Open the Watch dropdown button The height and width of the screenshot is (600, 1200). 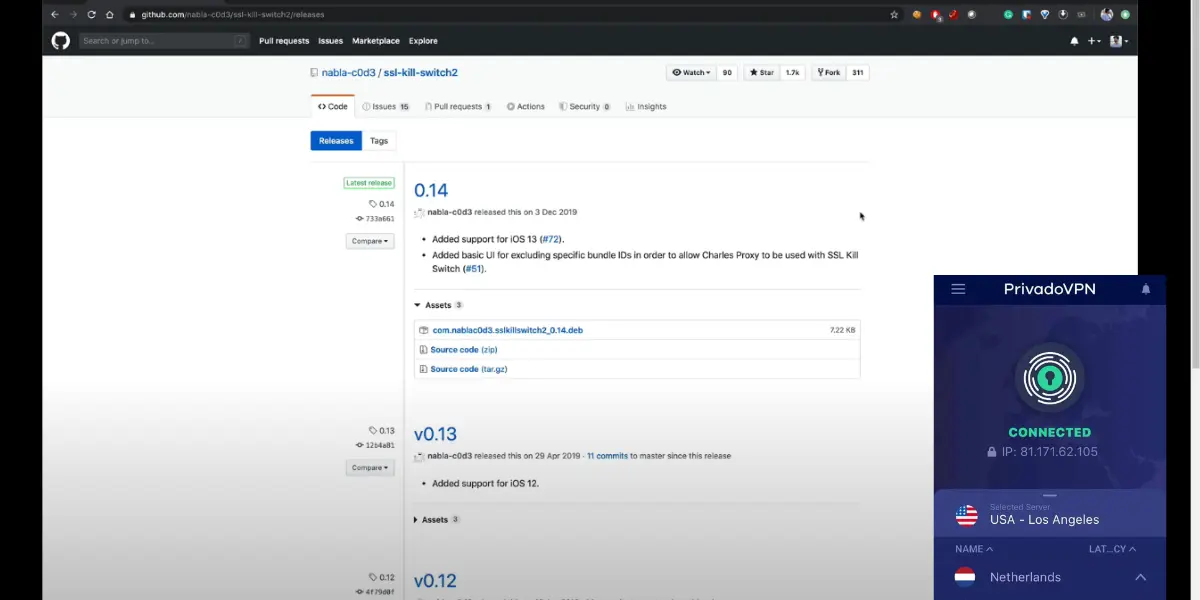coord(691,73)
